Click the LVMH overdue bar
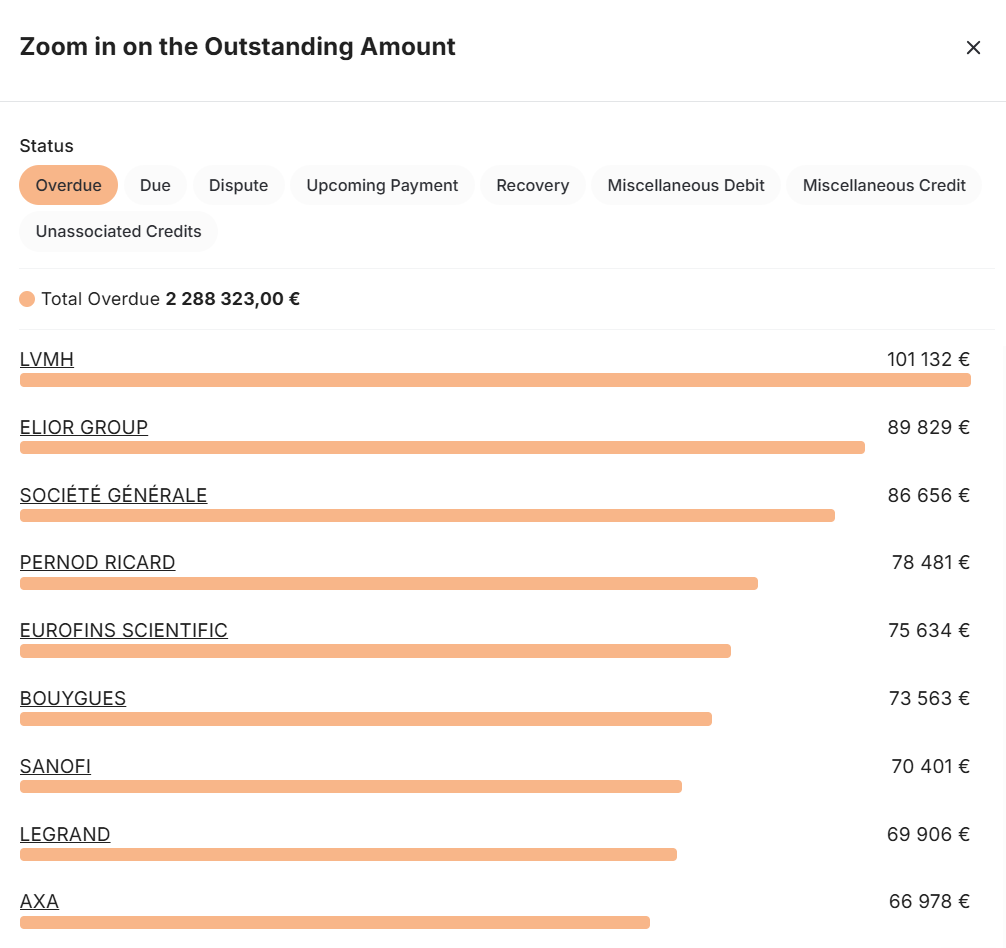The width and height of the screenshot is (1006, 948). (x=495, y=380)
